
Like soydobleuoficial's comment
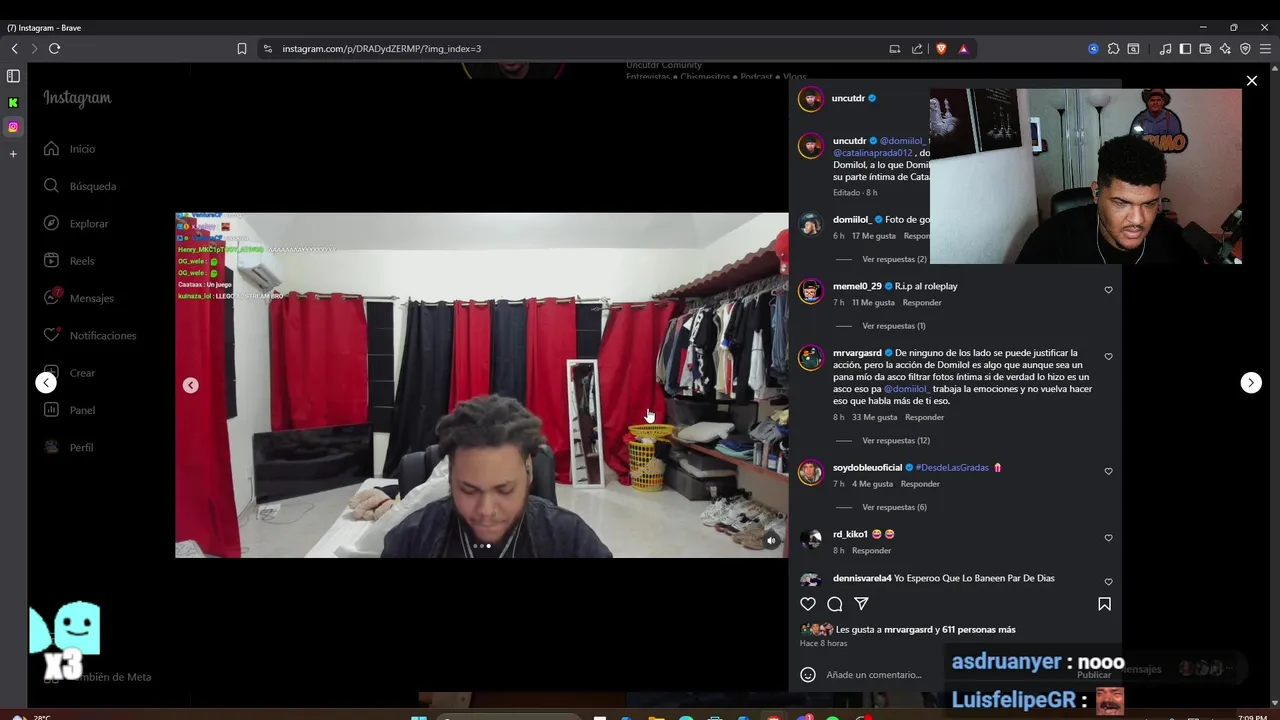pos(1108,471)
